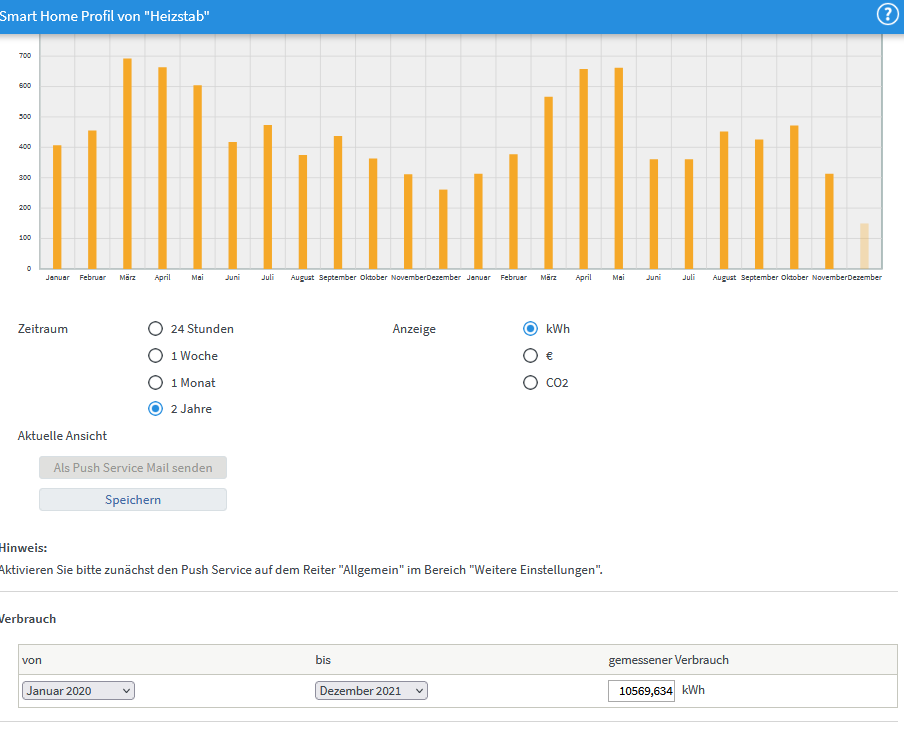The image size is (904, 732).
Task: Click the tallest bar, first-year März
Action: tap(127, 163)
